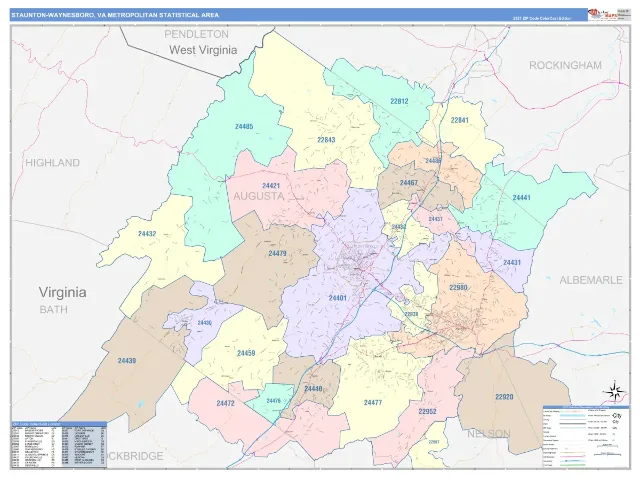Open the ZIP code index table
Viewport: 640px width, 480px height.
(x=59, y=444)
